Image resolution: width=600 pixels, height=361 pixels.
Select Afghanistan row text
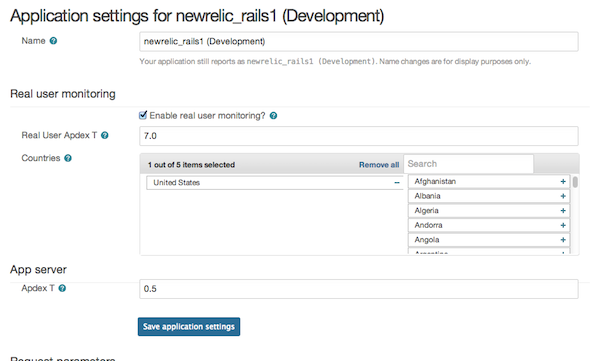coord(435,181)
